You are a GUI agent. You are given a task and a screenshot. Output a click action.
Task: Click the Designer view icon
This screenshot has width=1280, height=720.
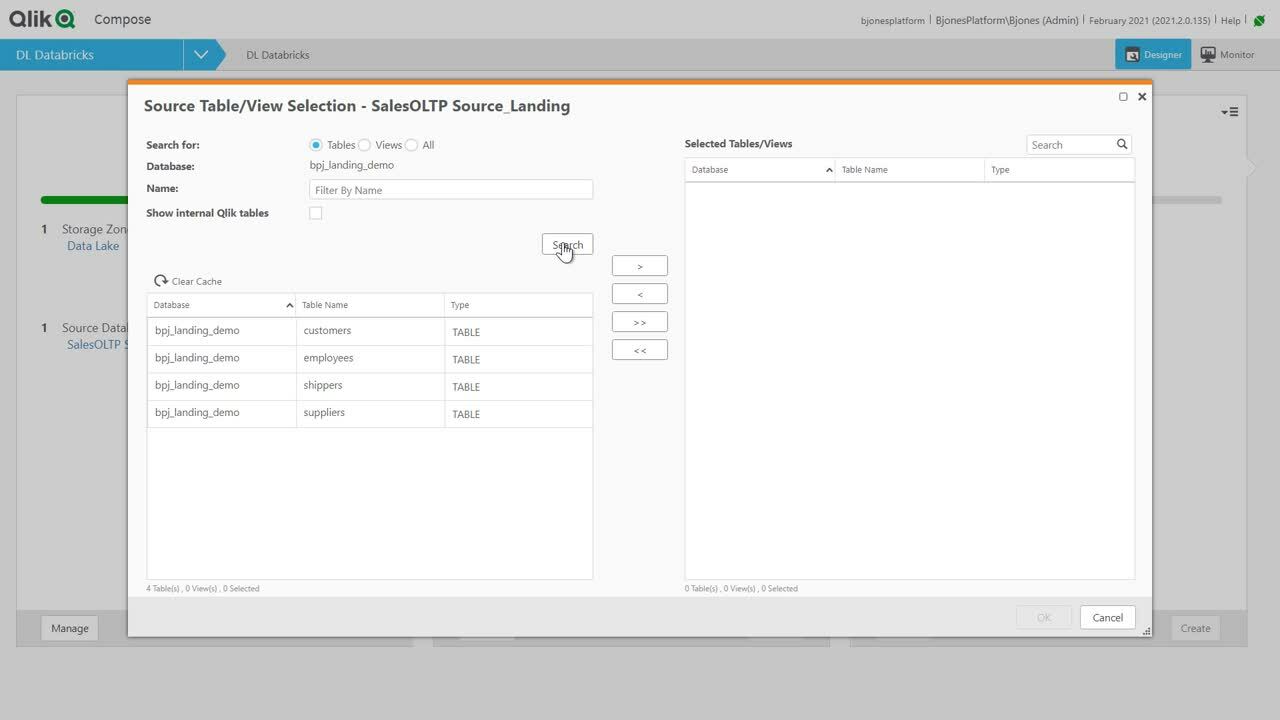click(1132, 55)
